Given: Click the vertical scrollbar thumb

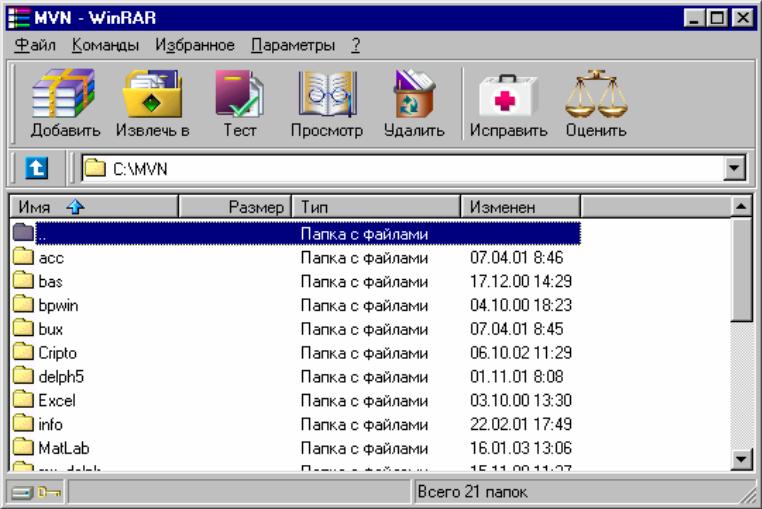Looking at the screenshot, I should [x=741, y=269].
